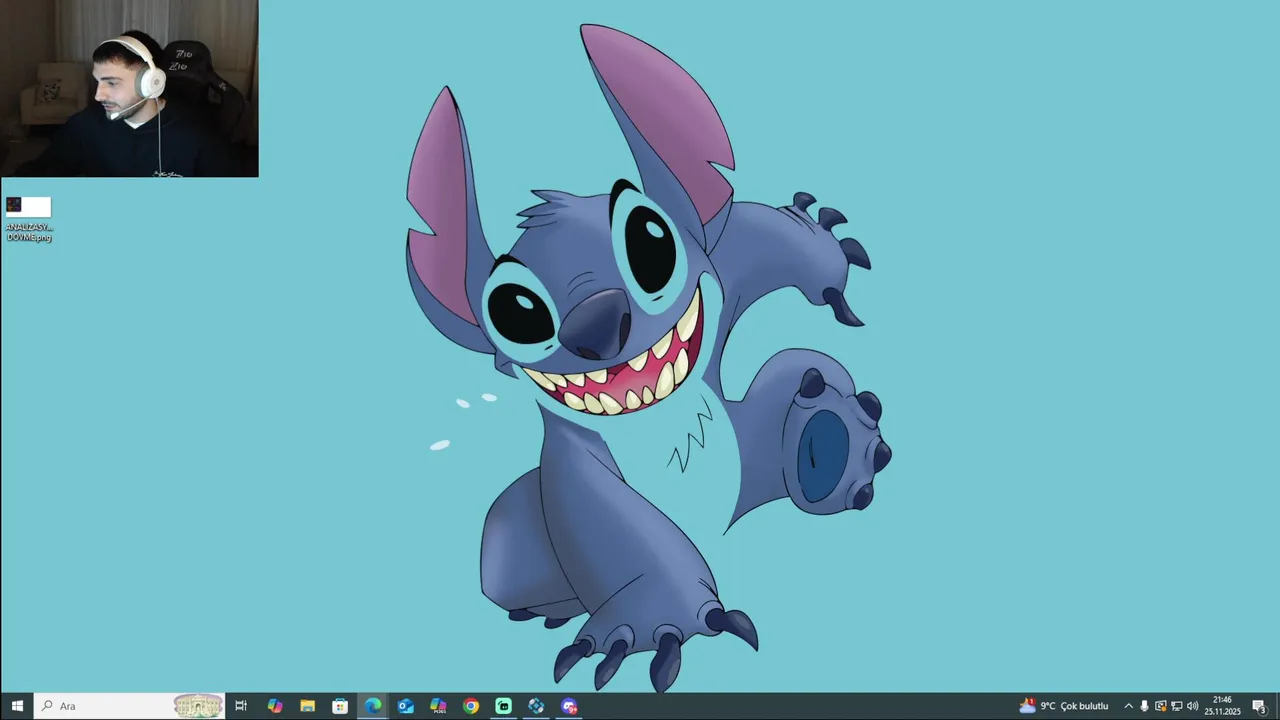
Task: Open the Windows Start menu
Action: coord(17,706)
